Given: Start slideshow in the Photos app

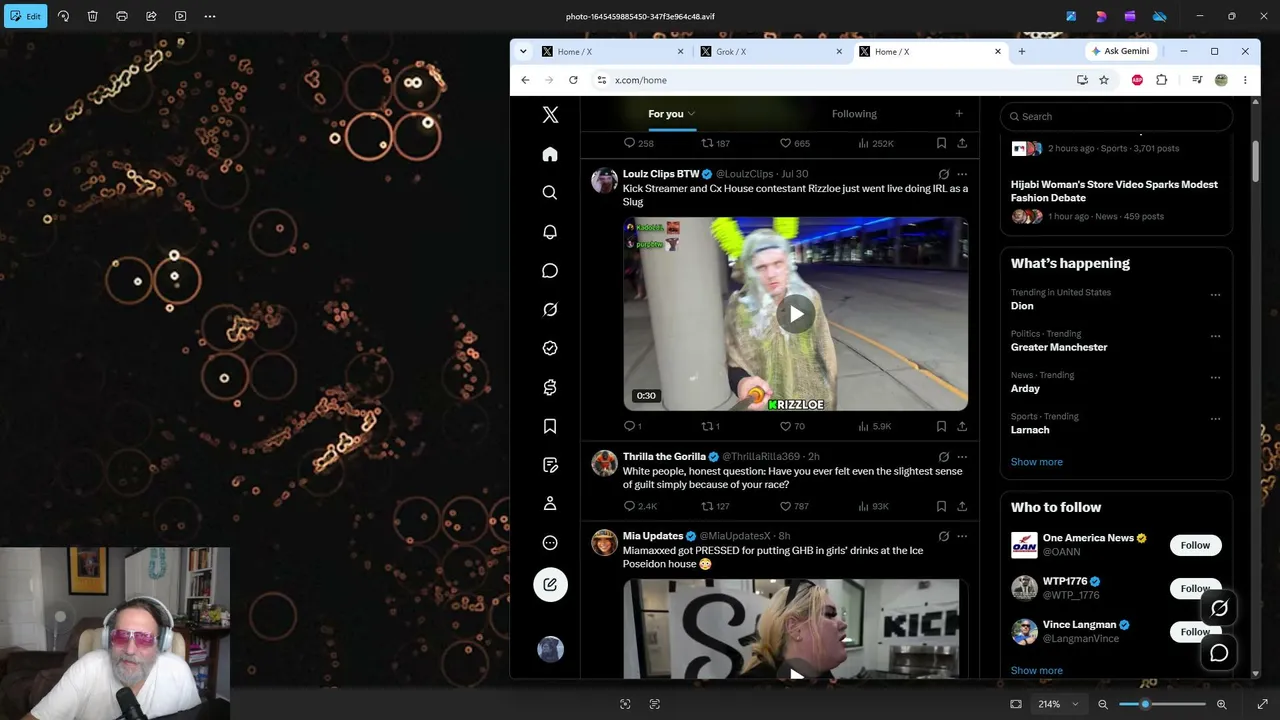Looking at the screenshot, I should (x=180, y=16).
